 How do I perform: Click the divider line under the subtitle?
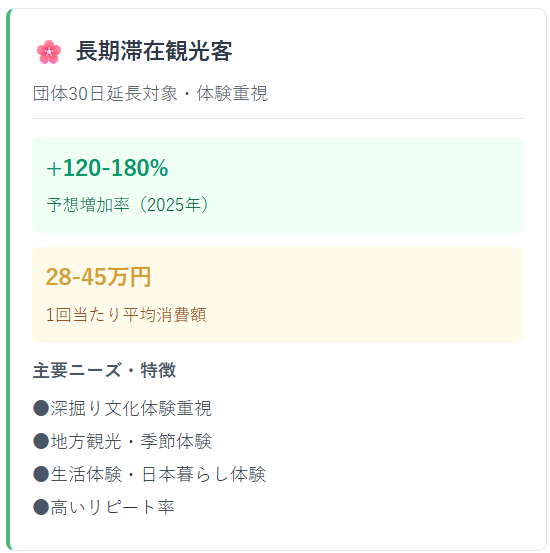(x=277, y=118)
